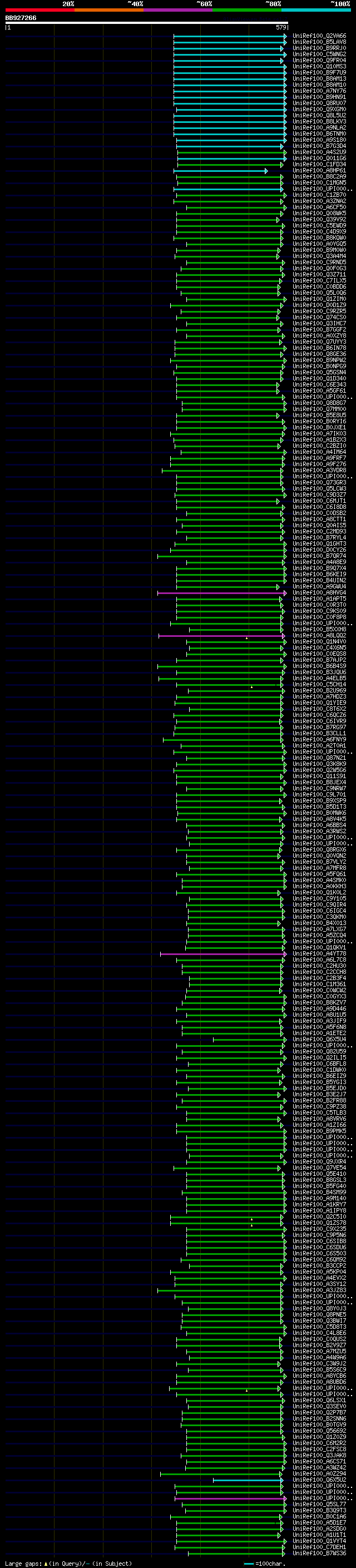Screen dimensions: 356x1568
Task: Select the UniRef100_C1FD34 label
Action: 319,164
